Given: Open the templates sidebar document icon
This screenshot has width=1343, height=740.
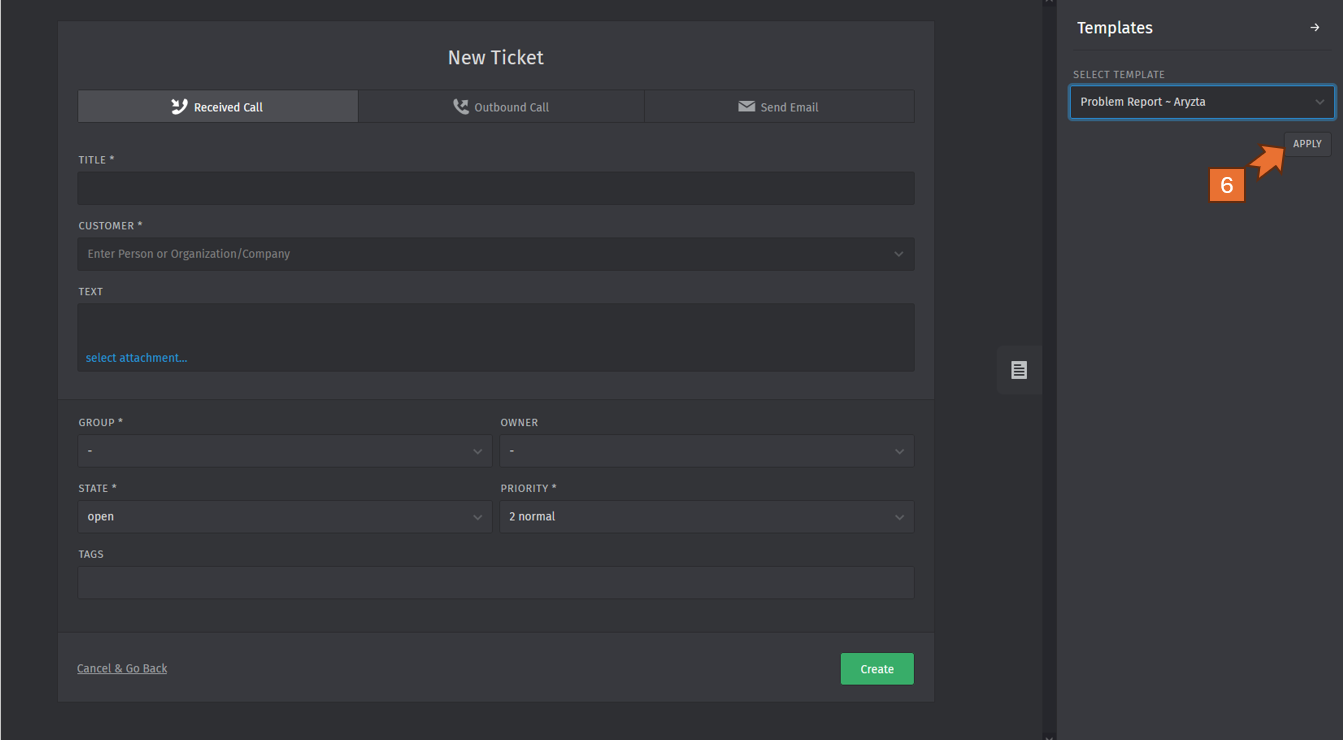Looking at the screenshot, I should point(1019,370).
